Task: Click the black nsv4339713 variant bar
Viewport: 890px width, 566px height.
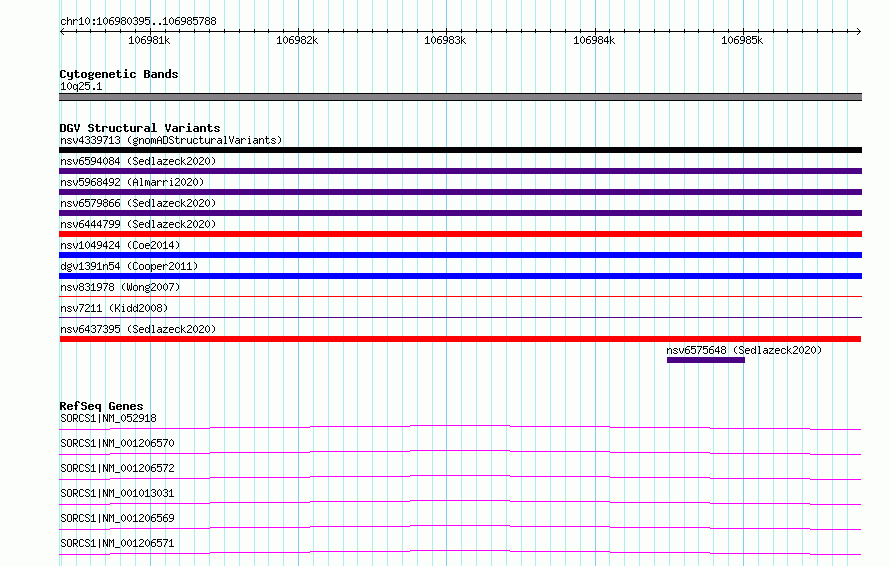Action: coord(460,150)
